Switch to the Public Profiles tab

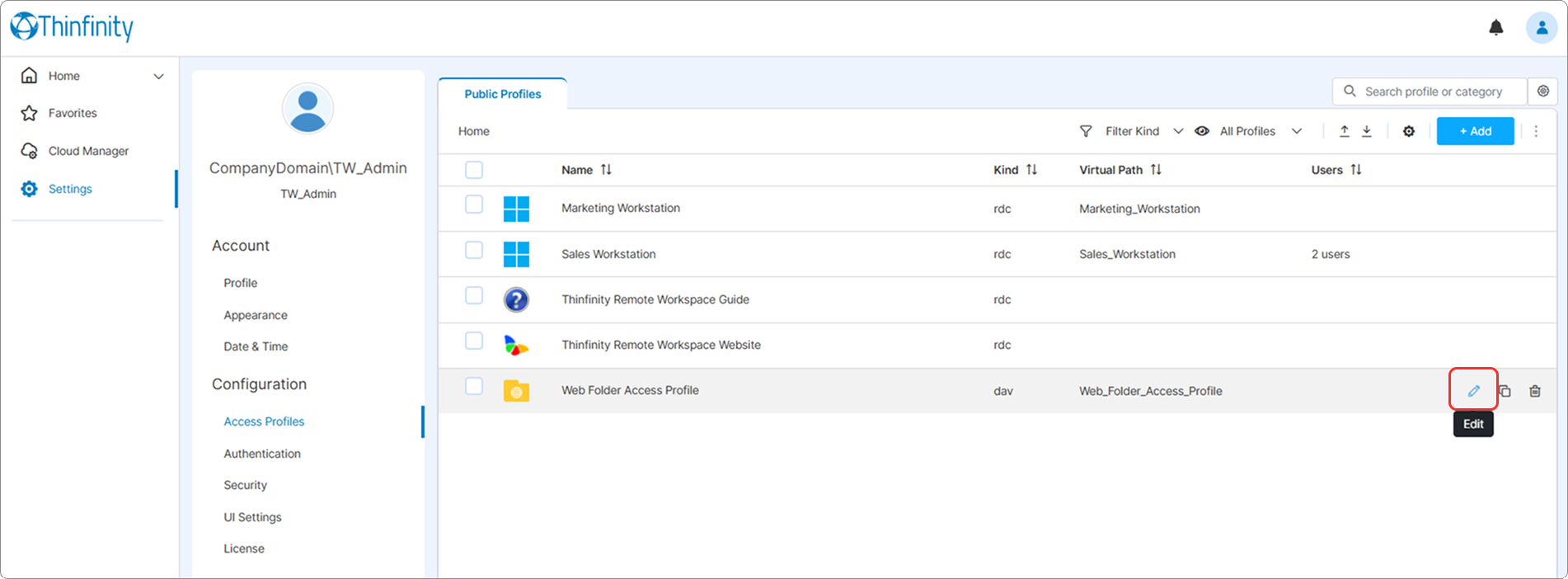coord(502,94)
